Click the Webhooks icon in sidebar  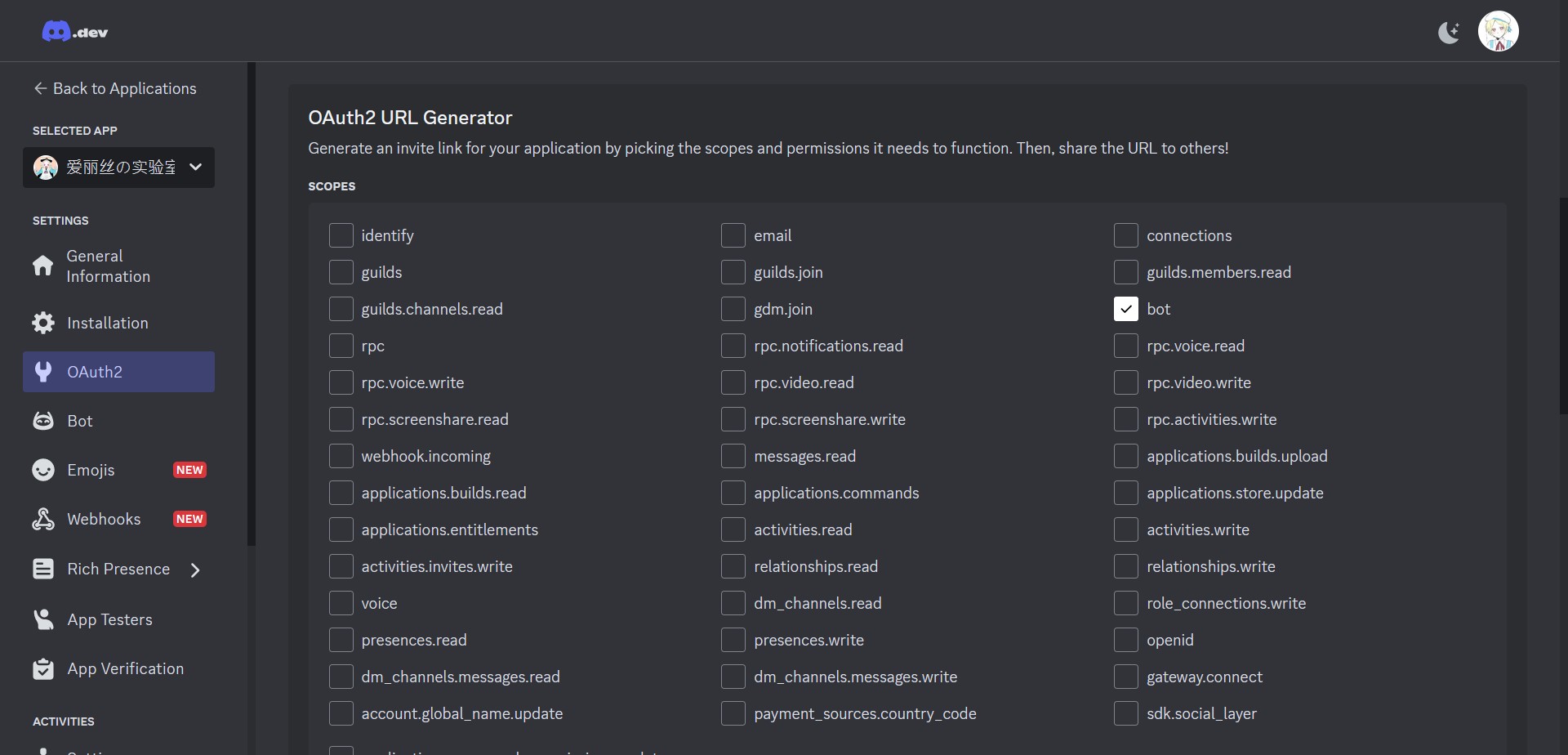coord(43,519)
